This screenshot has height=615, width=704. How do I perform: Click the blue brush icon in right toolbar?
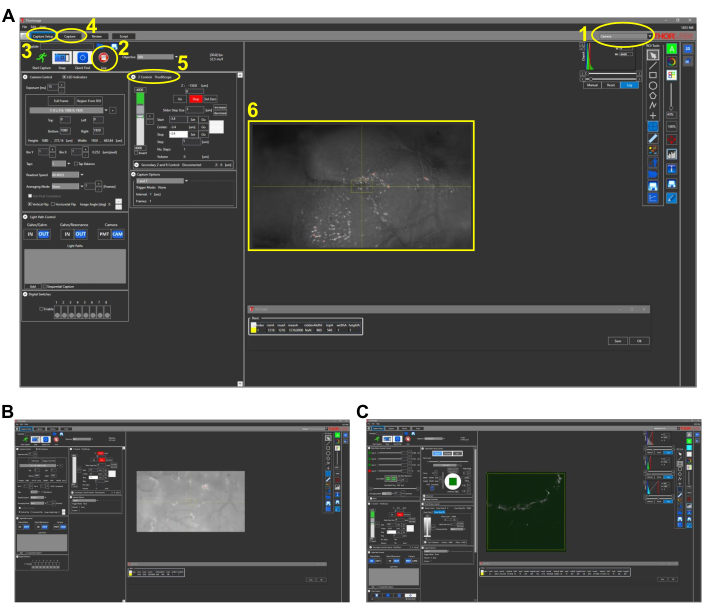click(672, 198)
